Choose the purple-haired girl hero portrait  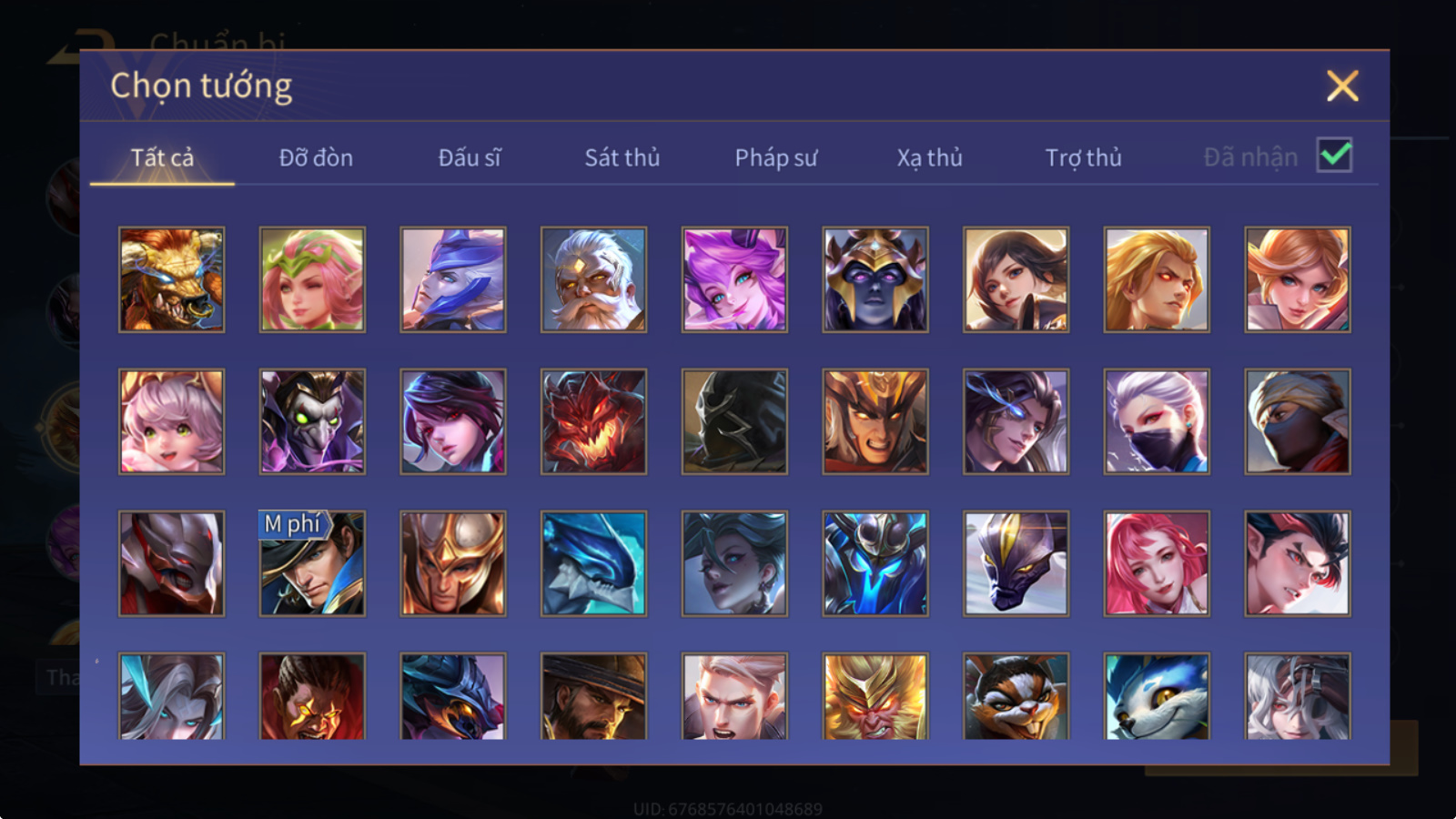[734, 279]
